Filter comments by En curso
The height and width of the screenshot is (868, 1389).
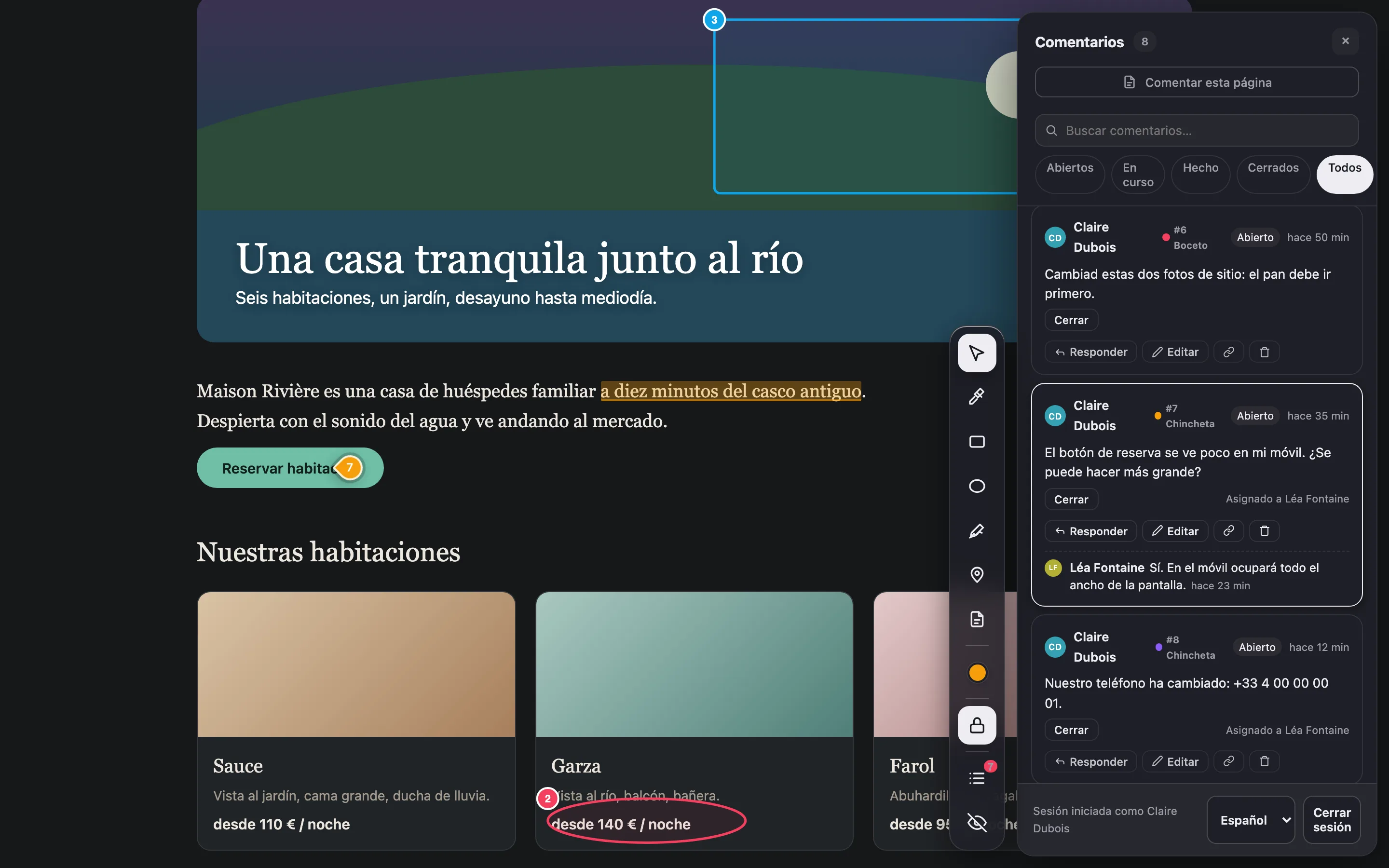(1138, 175)
